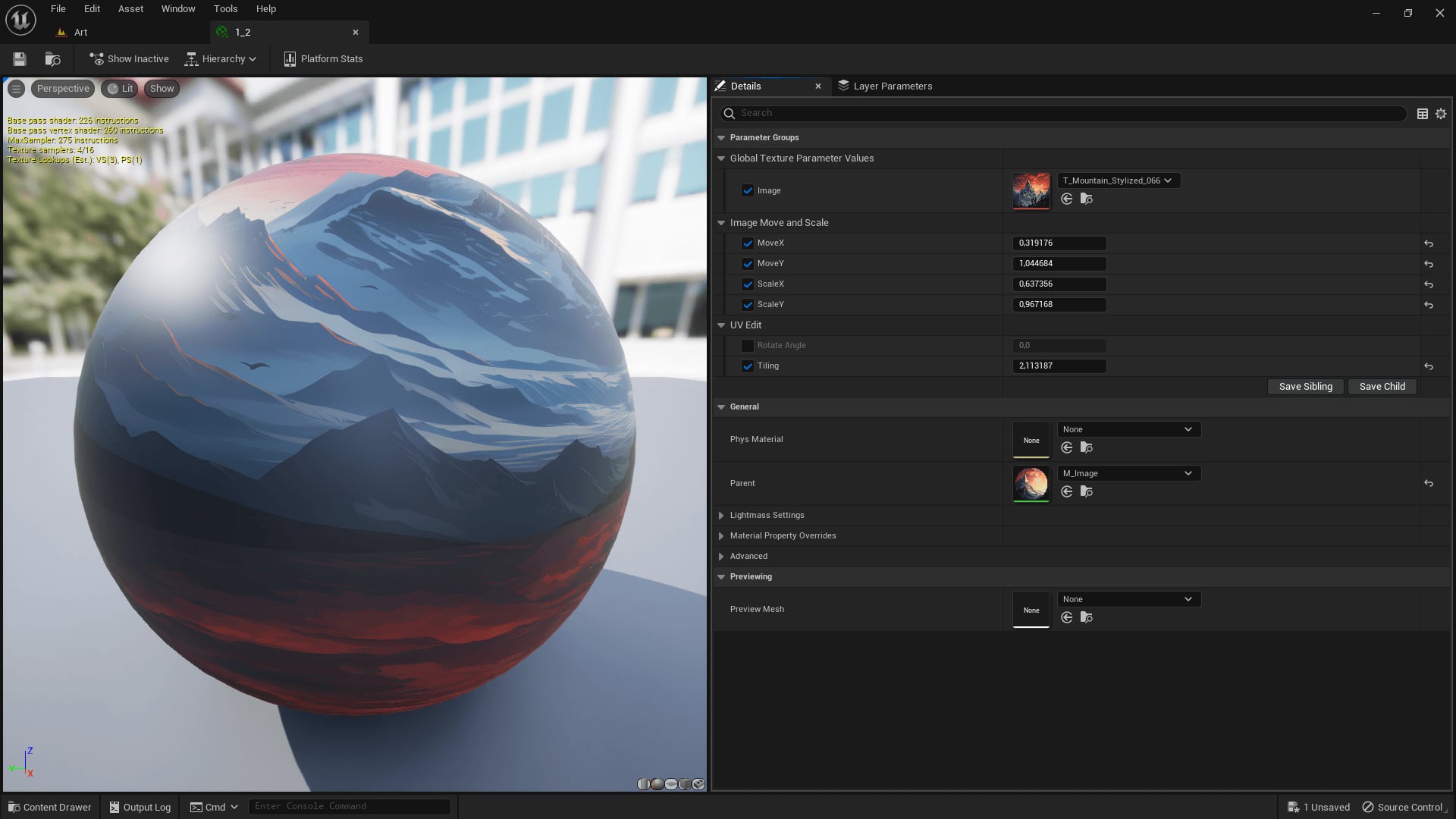Screen dimensions: 1456x819
Task: Open T_Mountain_Stylized_066 texture dropdown
Action: [1118, 180]
